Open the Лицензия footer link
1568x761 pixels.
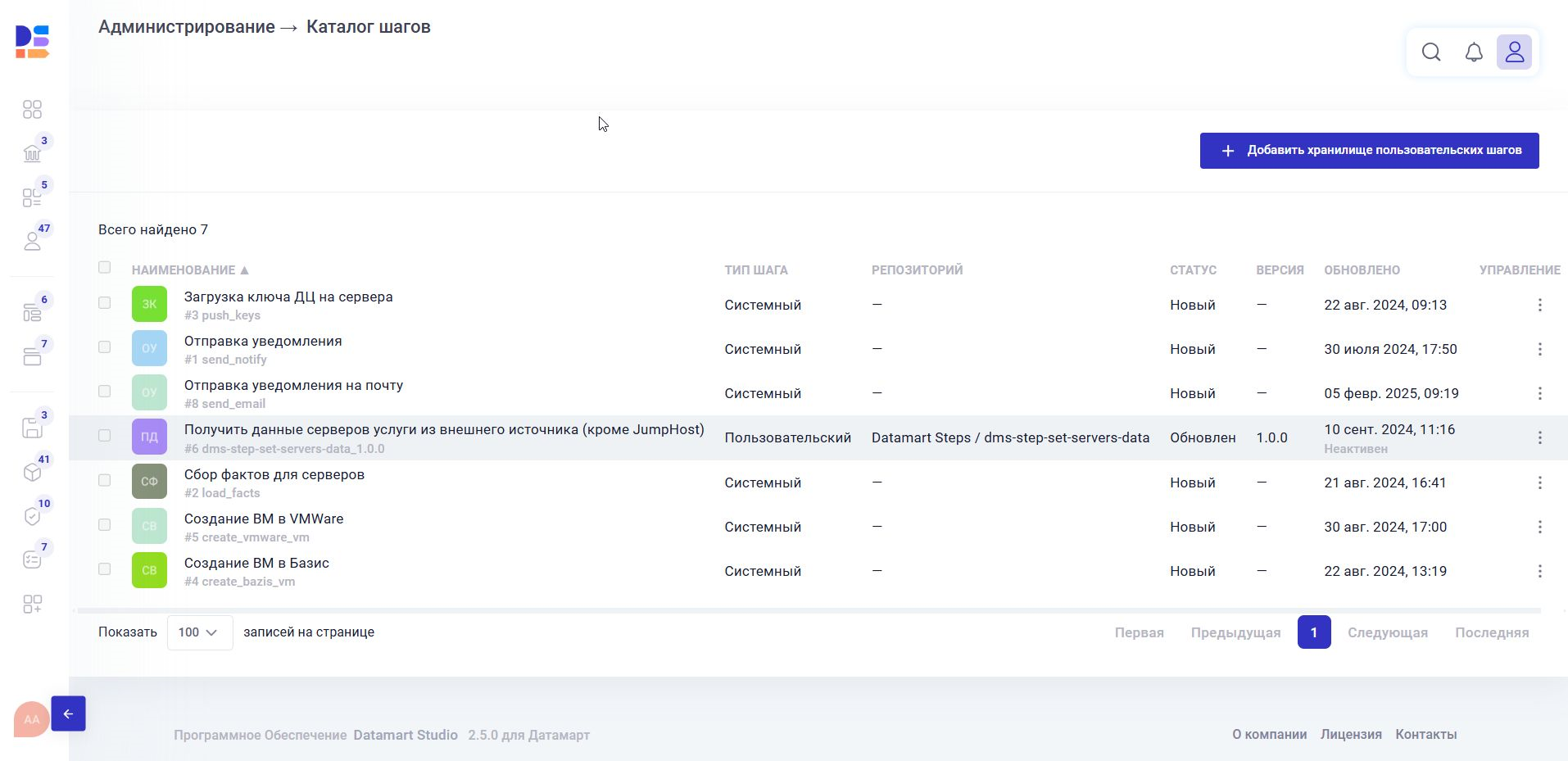pyautogui.click(x=1350, y=734)
